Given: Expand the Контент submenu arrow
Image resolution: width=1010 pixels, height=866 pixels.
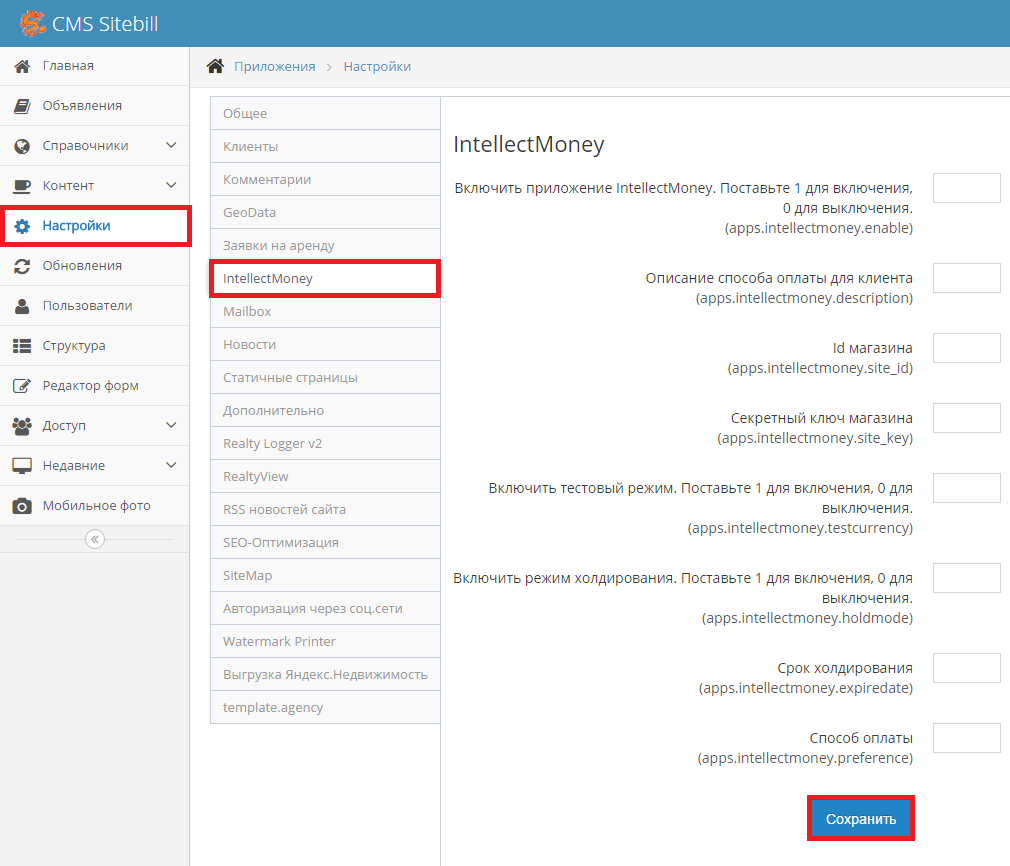Looking at the screenshot, I should point(171,186).
